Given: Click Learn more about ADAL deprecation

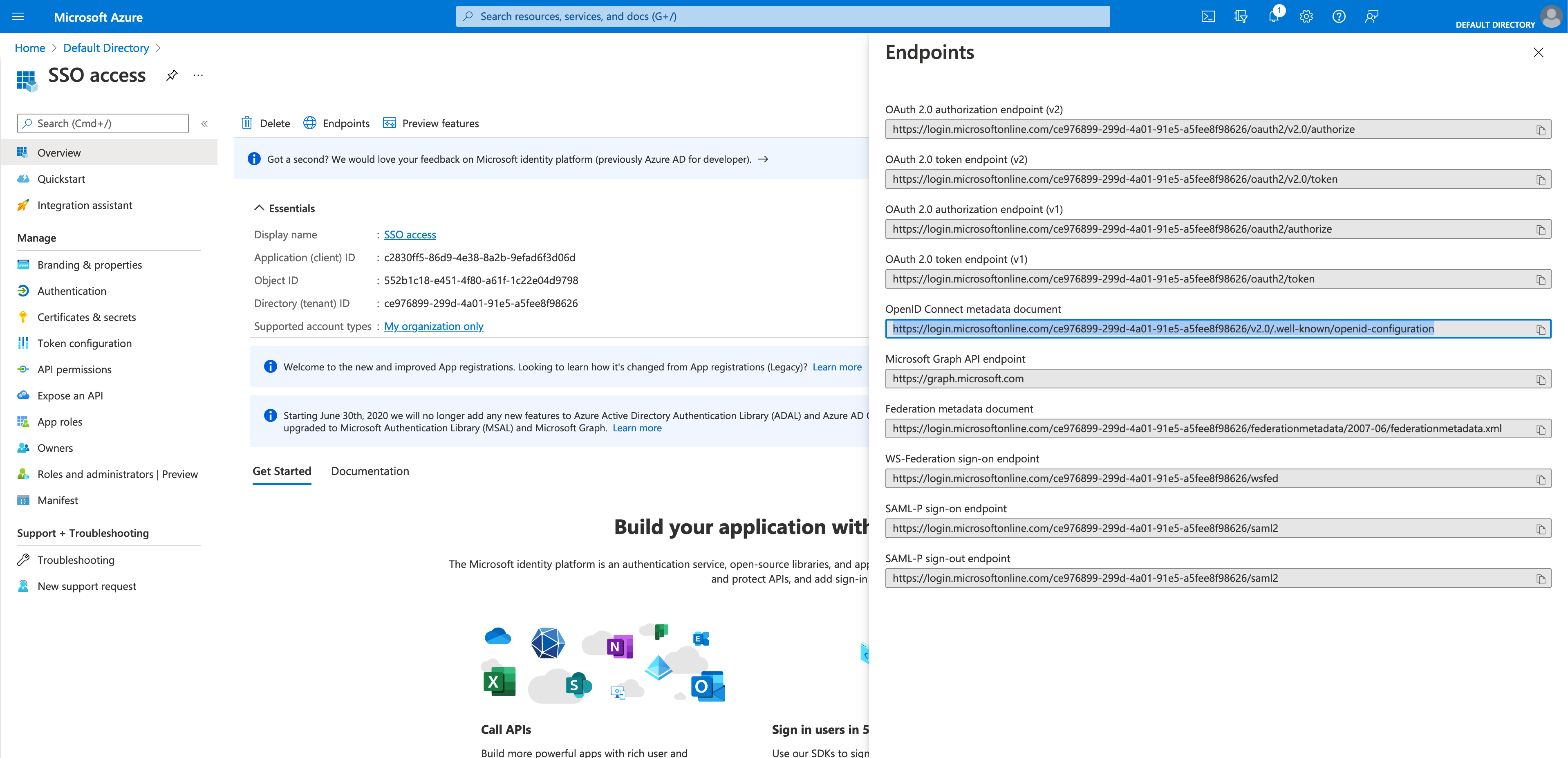Looking at the screenshot, I should click(637, 427).
